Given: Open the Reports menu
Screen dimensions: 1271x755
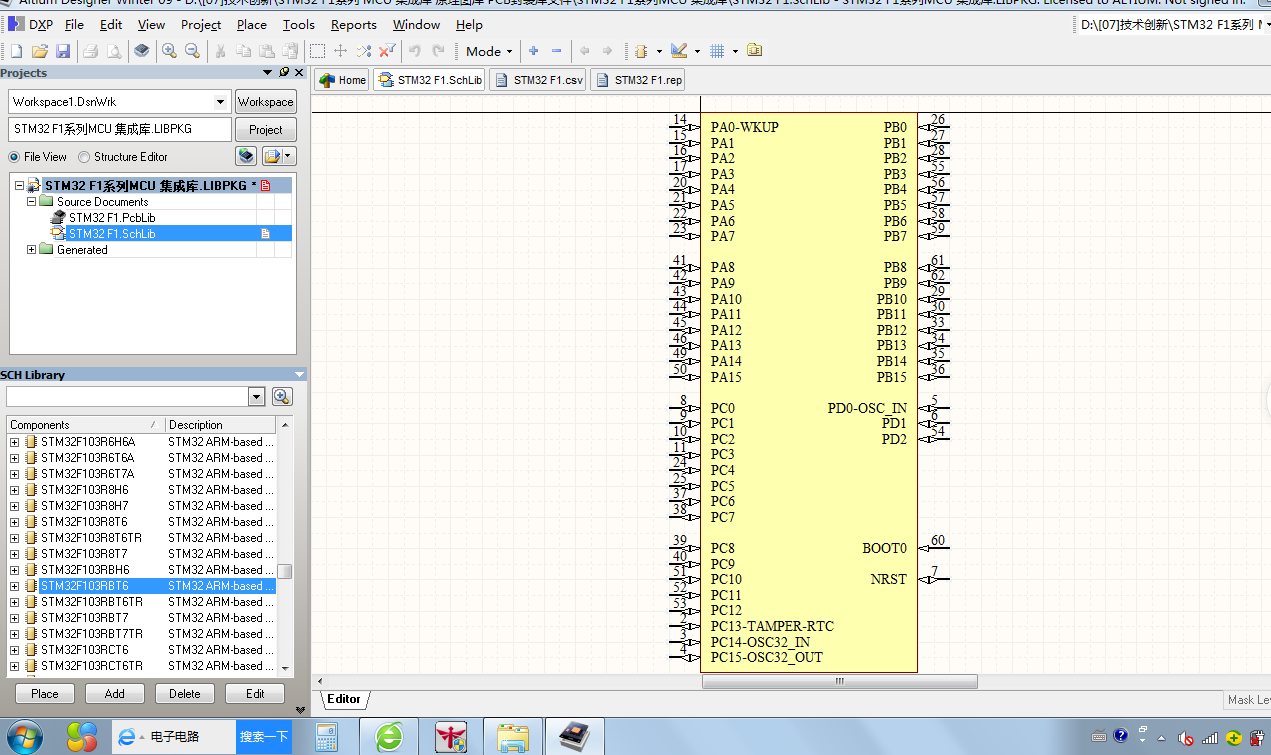Looking at the screenshot, I should tap(353, 24).
